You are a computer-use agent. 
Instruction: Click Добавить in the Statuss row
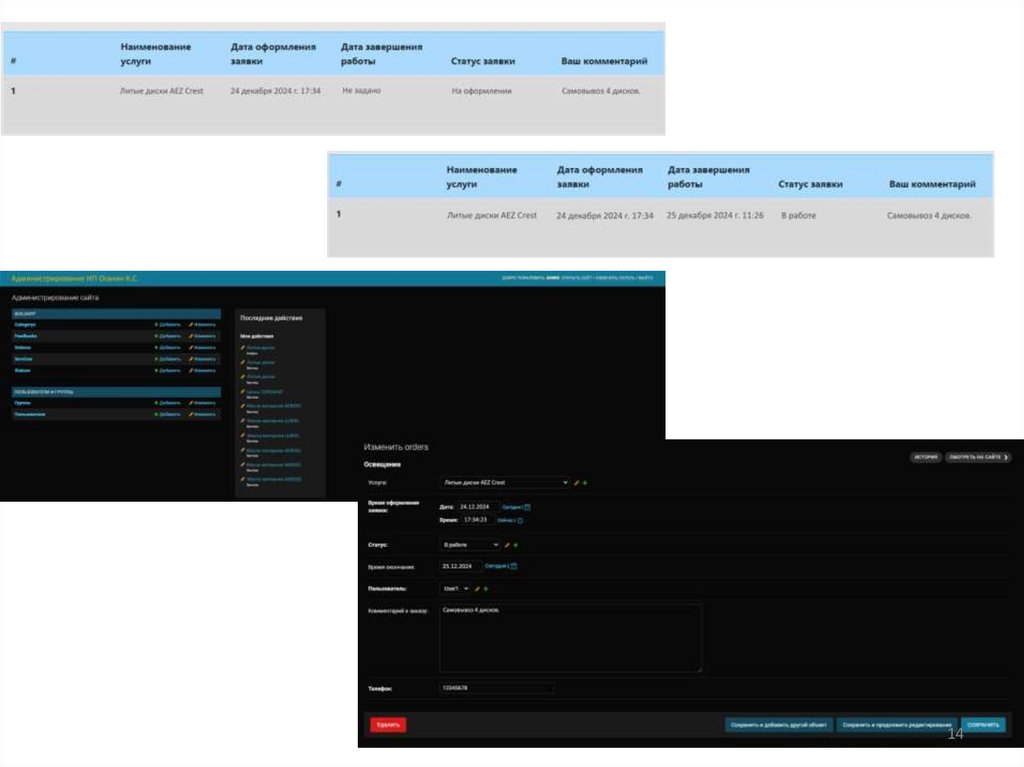click(x=168, y=370)
